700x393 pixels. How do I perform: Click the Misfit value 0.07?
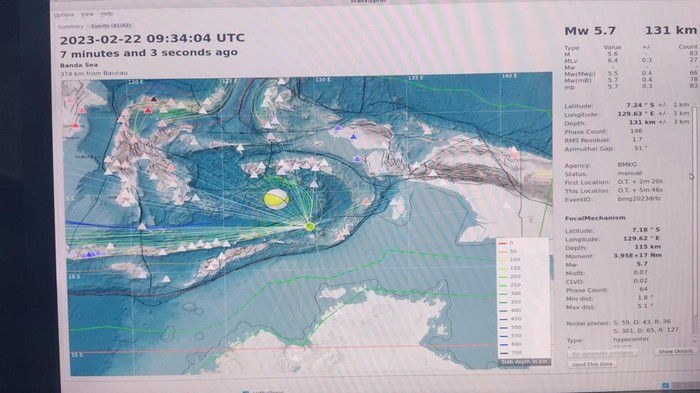coord(640,272)
